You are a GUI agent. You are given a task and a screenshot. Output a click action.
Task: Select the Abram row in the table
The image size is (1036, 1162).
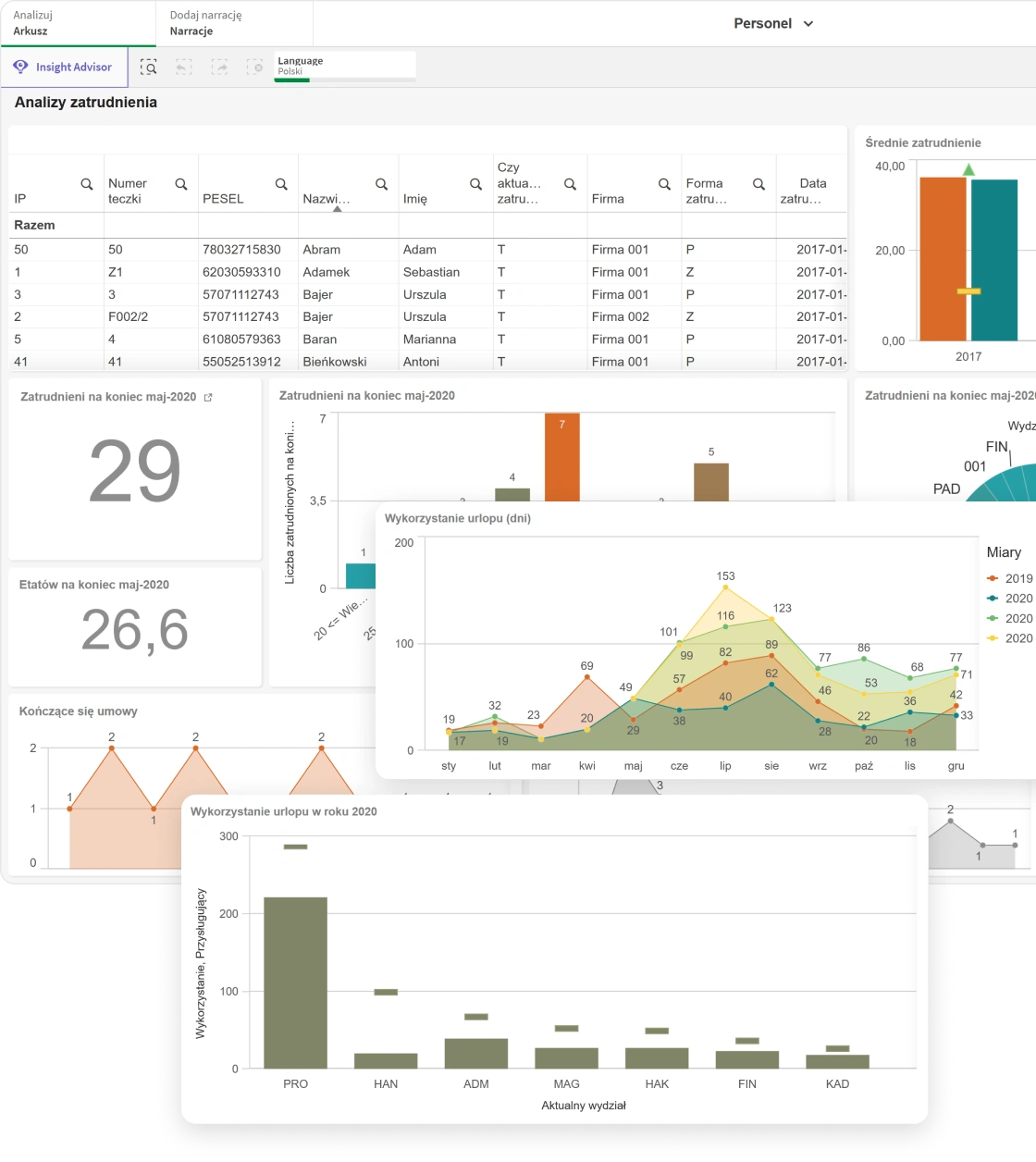tap(322, 250)
